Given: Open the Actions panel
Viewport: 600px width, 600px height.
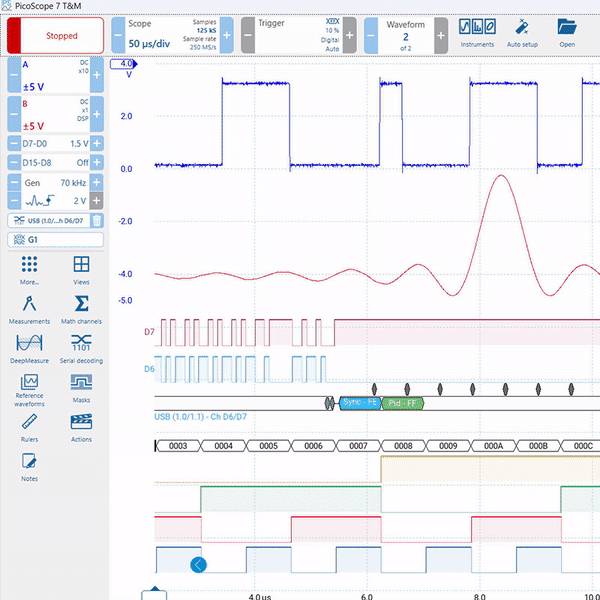Looking at the screenshot, I should 81,428.
